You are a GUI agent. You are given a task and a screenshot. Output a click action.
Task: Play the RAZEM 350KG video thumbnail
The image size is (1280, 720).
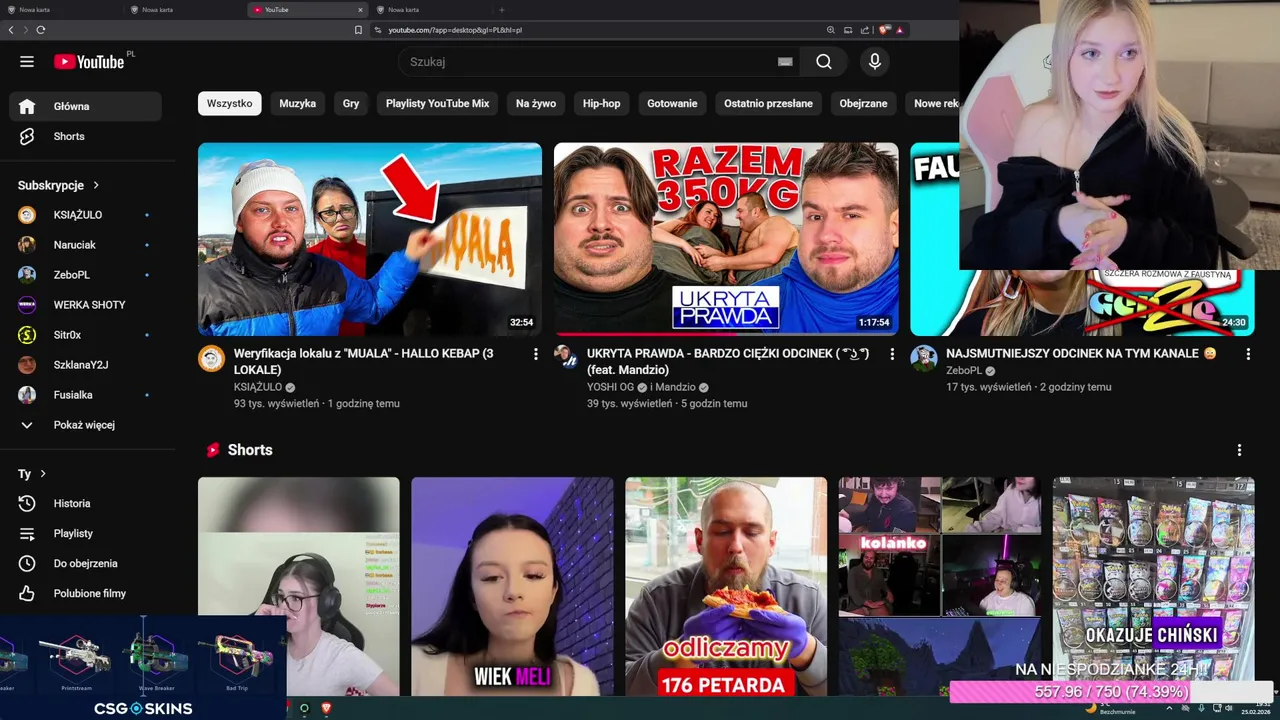point(726,239)
